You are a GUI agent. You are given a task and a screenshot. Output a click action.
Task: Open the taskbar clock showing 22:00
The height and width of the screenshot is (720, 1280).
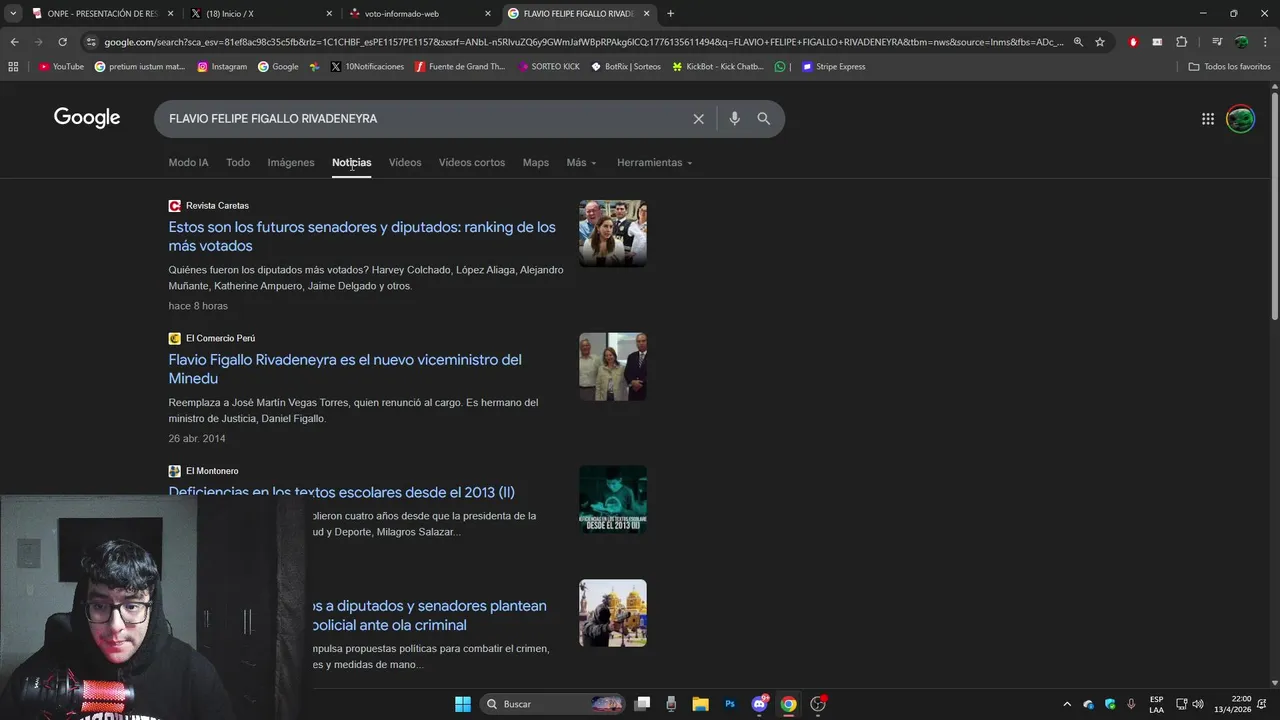pyautogui.click(x=1233, y=704)
